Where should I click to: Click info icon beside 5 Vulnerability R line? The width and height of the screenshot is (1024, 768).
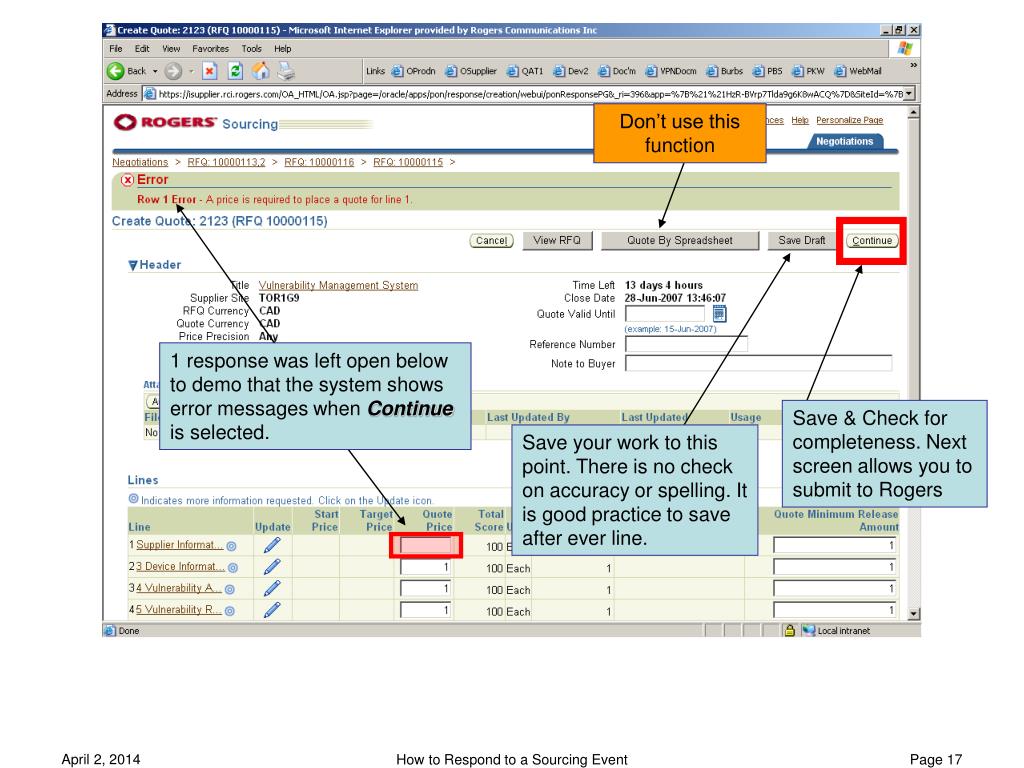[x=230, y=611]
